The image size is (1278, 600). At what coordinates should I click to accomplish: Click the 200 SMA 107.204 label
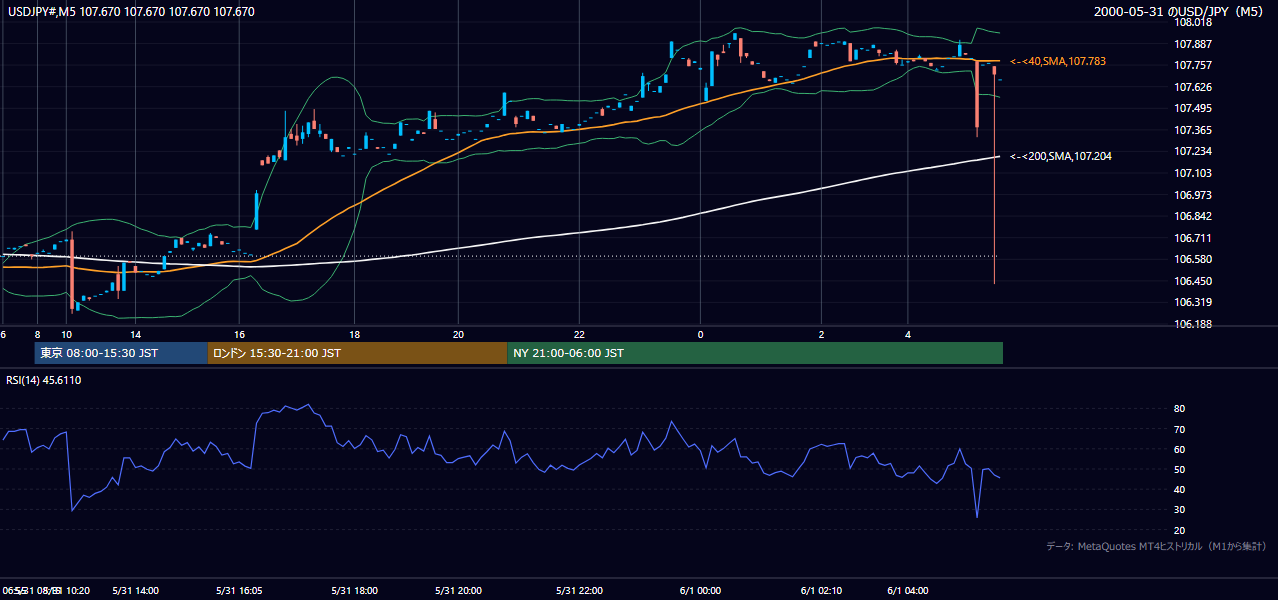(1061, 156)
